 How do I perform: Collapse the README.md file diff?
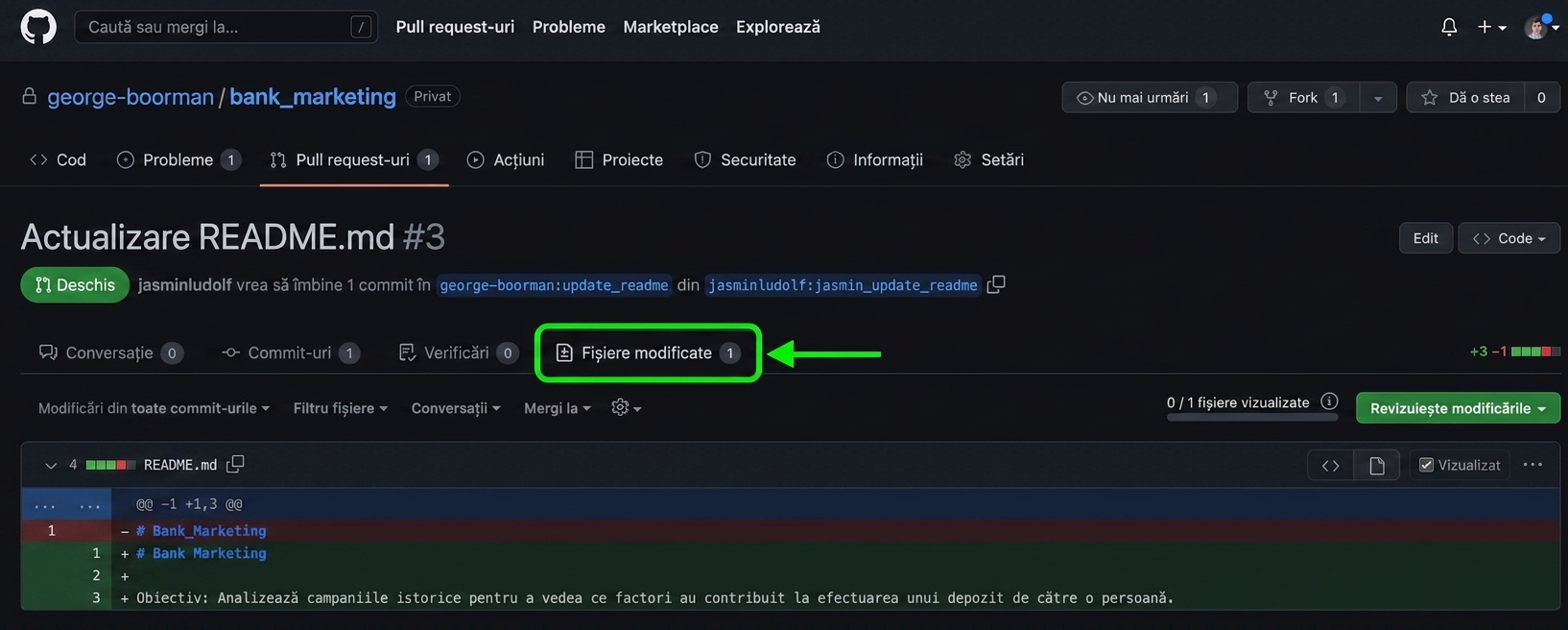click(x=51, y=465)
